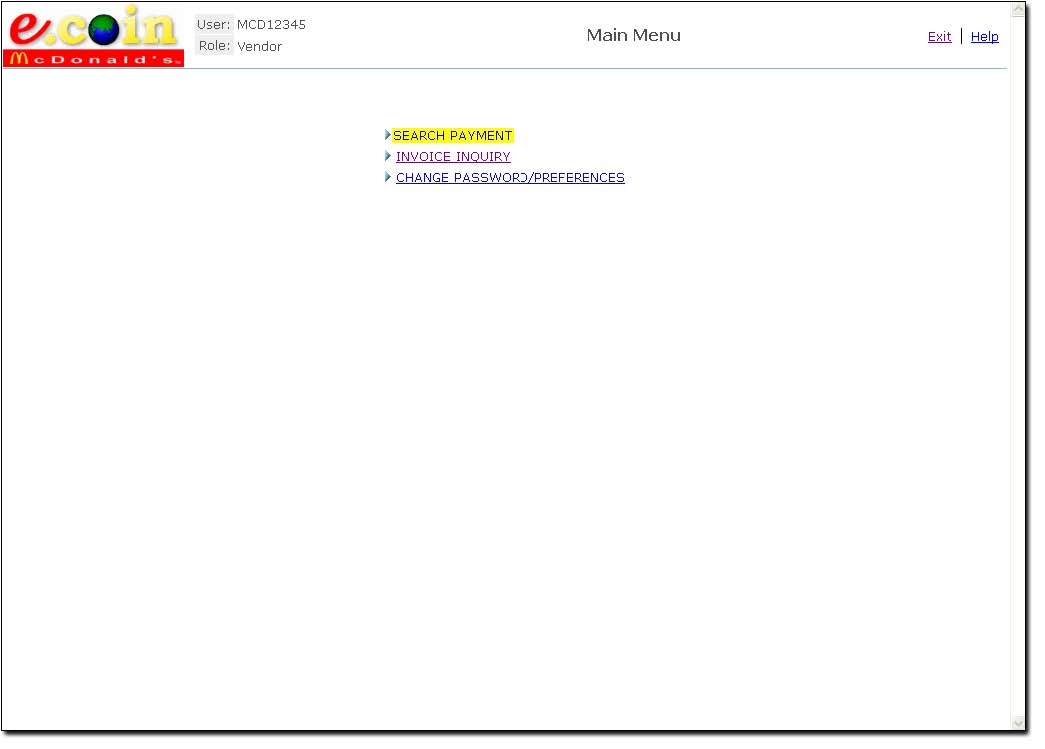The height and width of the screenshot is (749, 1045).
Task: Select the user ID MCD12345 text
Action: click(271, 25)
